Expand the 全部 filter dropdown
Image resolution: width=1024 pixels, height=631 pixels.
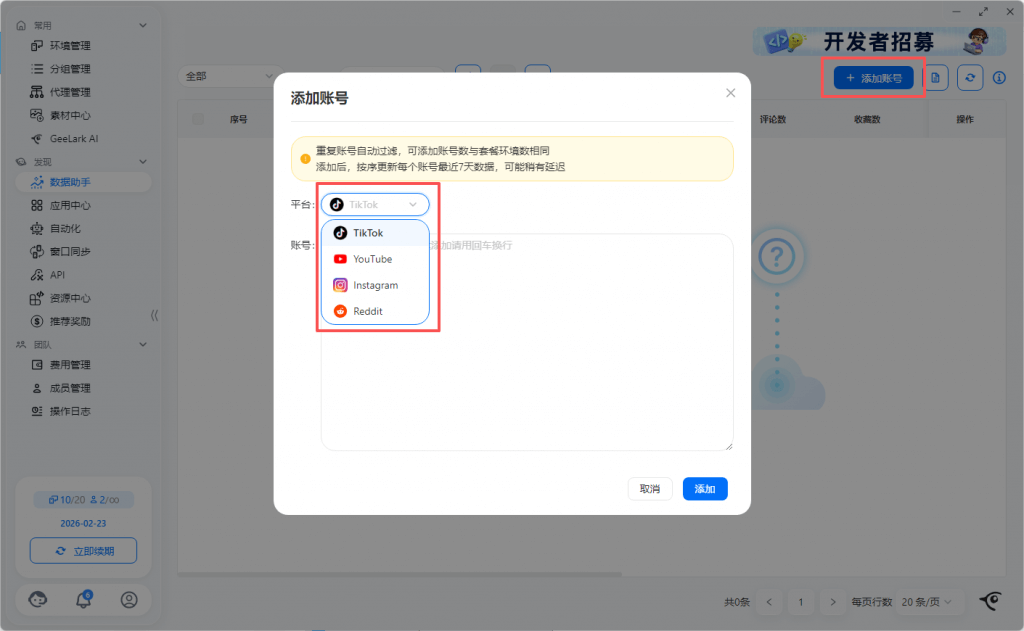229,76
